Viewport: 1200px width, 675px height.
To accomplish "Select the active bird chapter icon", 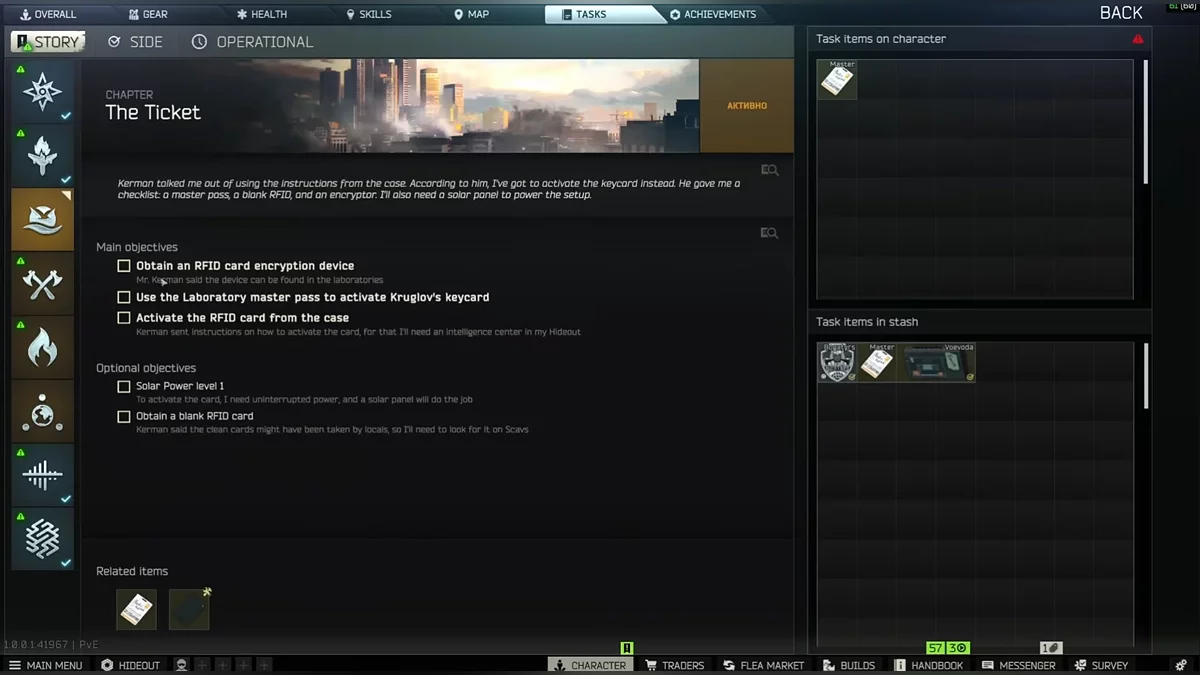I will pos(42,220).
